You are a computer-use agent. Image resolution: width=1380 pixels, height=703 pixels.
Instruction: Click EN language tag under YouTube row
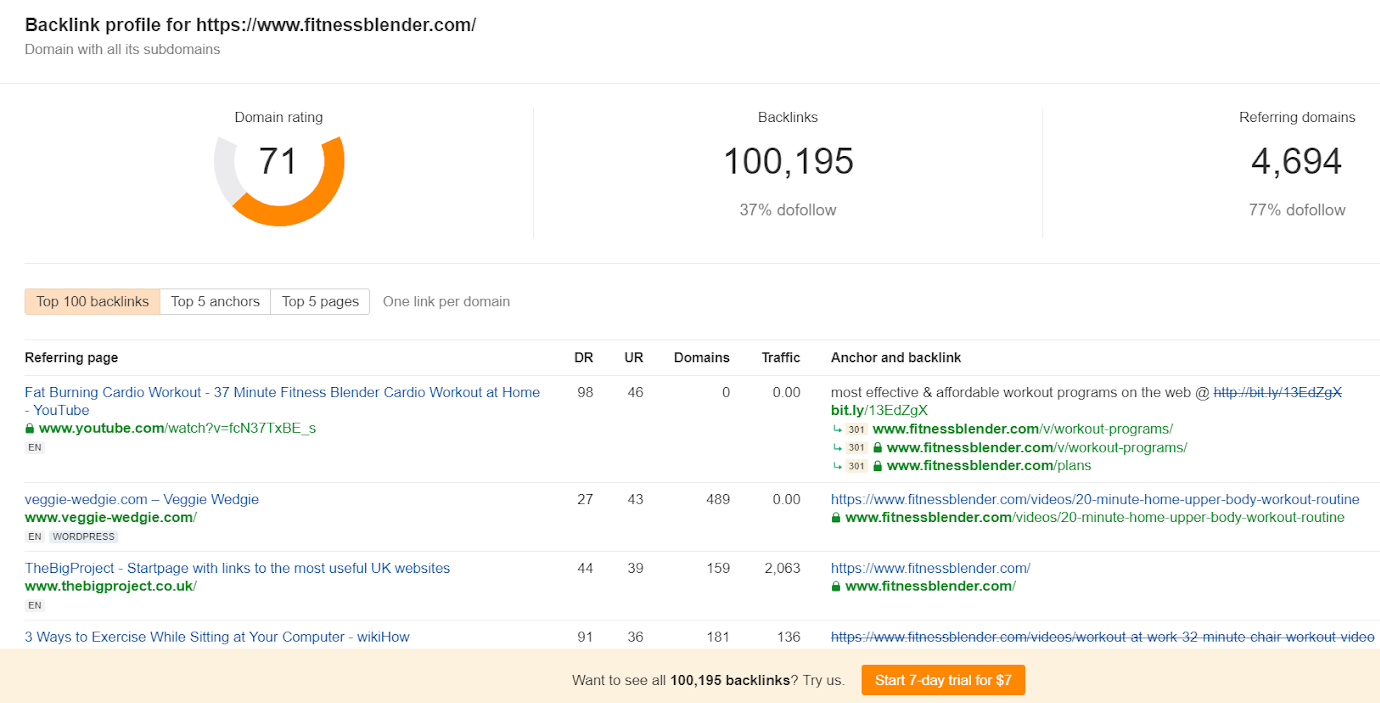tap(35, 448)
